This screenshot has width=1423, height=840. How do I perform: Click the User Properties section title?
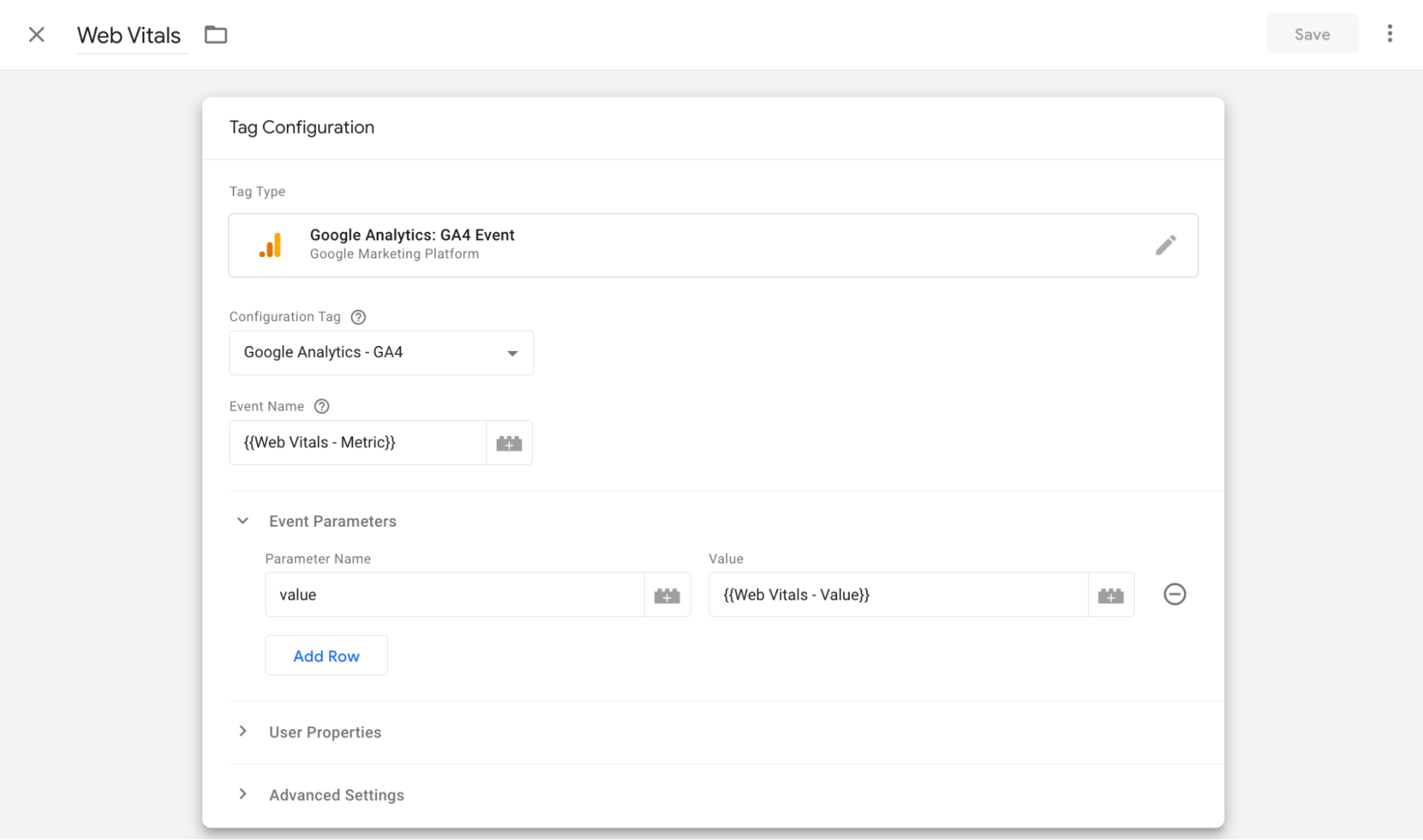point(325,733)
